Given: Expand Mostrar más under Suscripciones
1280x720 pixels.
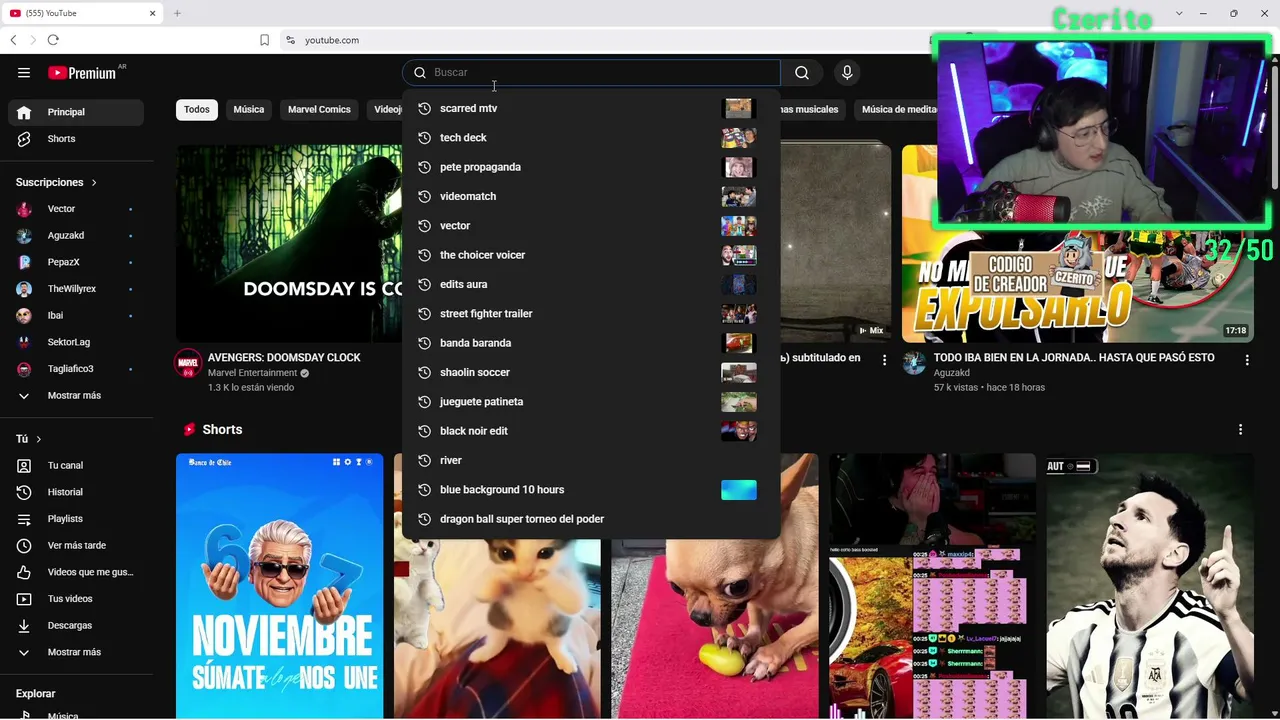Looking at the screenshot, I should click(76, 395).
